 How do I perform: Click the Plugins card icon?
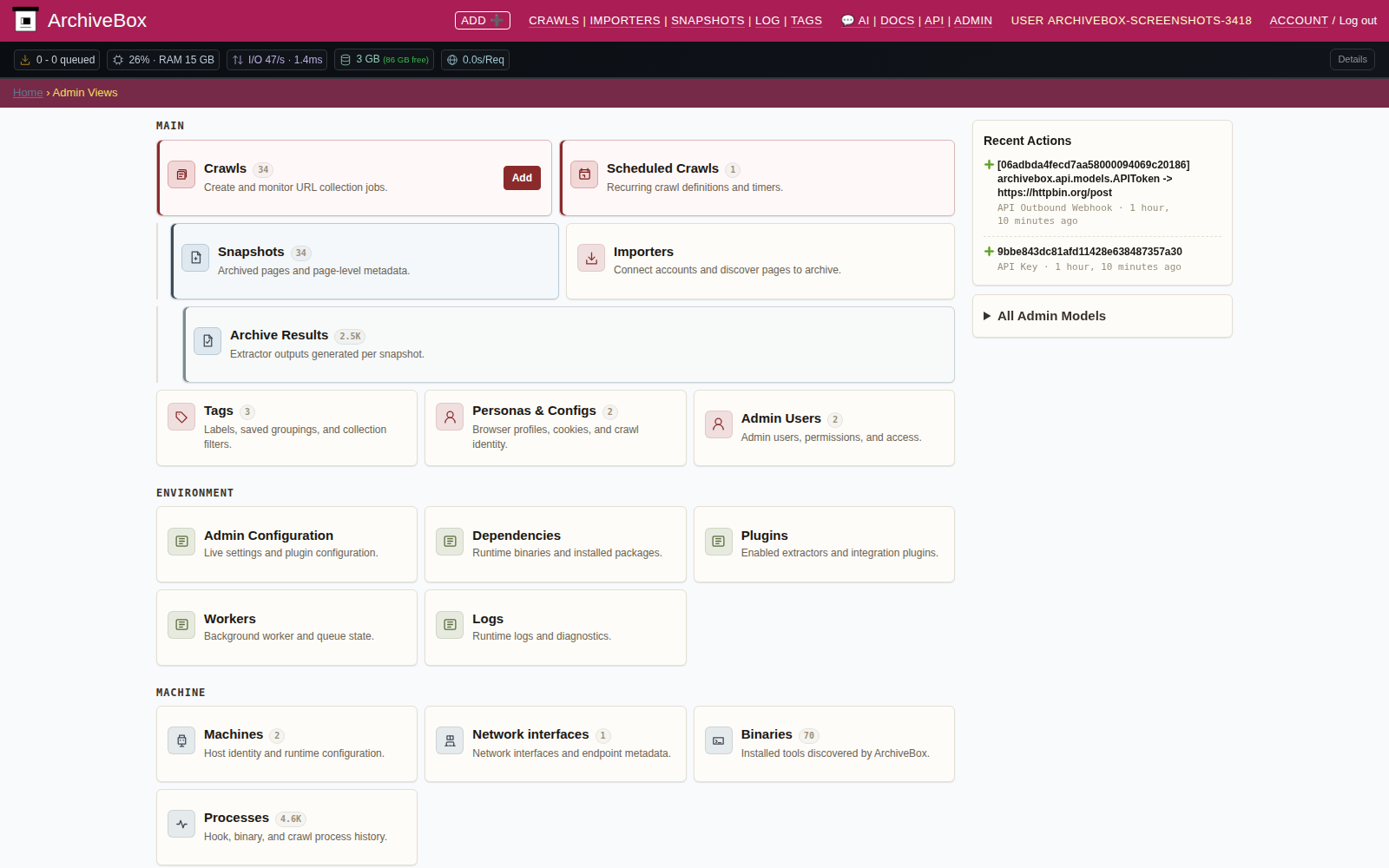(x=719, y=541)
